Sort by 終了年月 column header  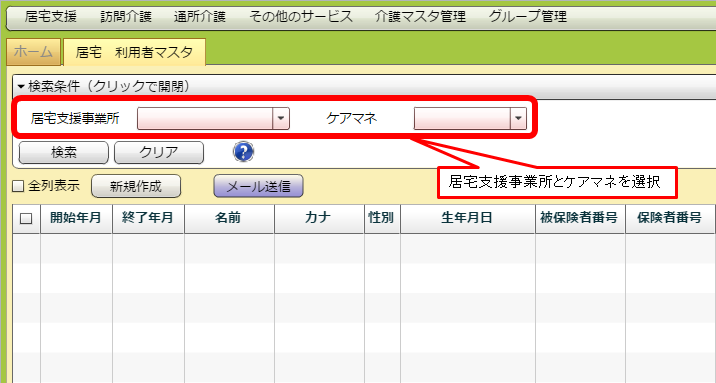(x=148, y=219)
